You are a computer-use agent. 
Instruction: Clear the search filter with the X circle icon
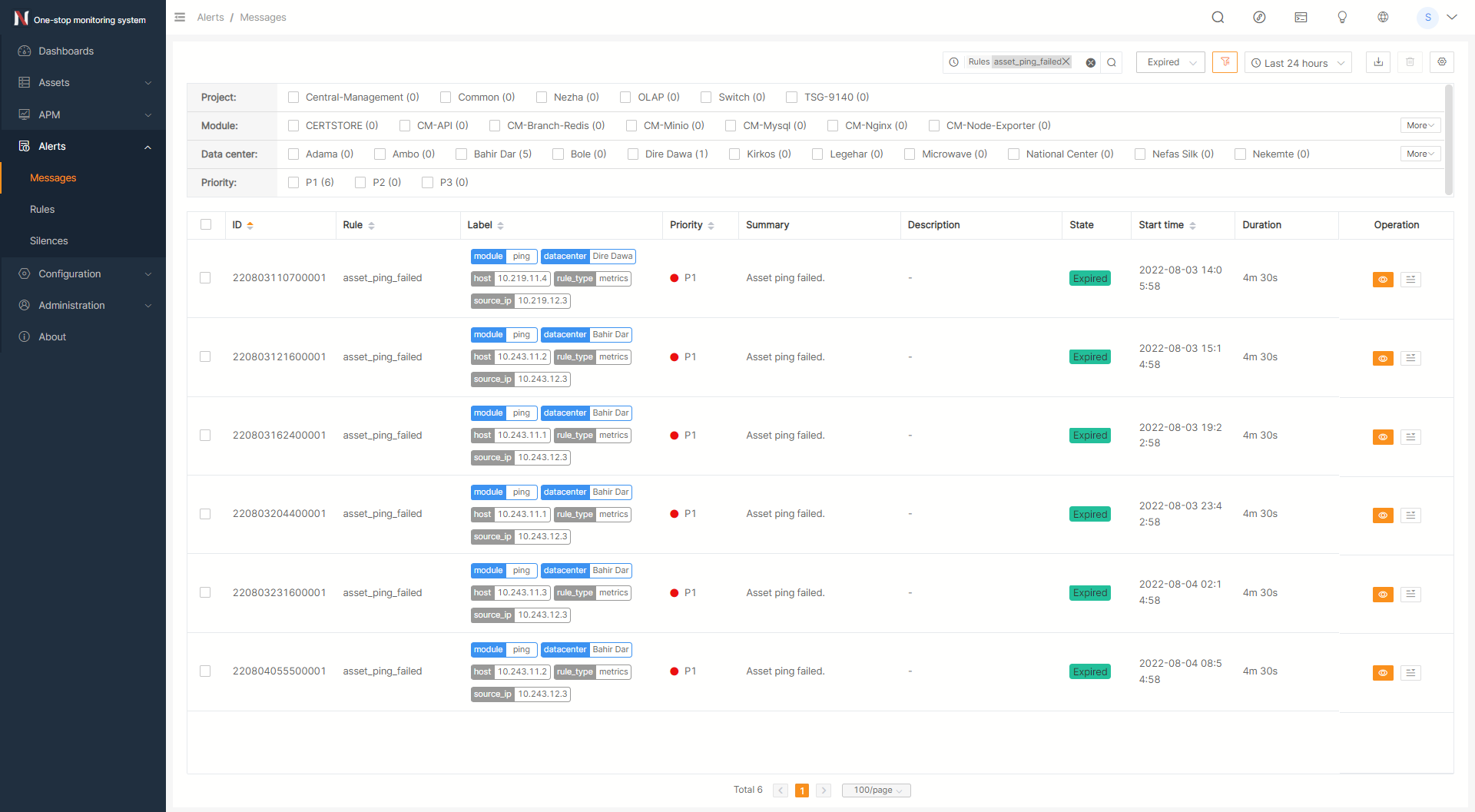1090,63
